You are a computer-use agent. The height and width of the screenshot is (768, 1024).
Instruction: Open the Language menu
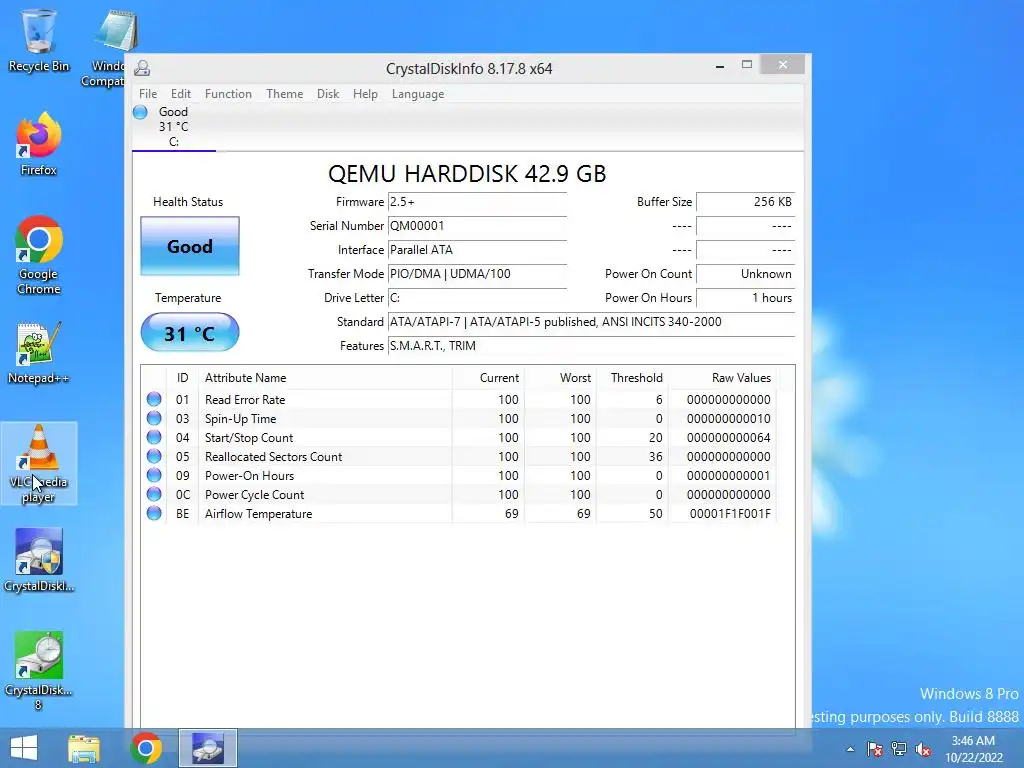(x=418, y=93)
